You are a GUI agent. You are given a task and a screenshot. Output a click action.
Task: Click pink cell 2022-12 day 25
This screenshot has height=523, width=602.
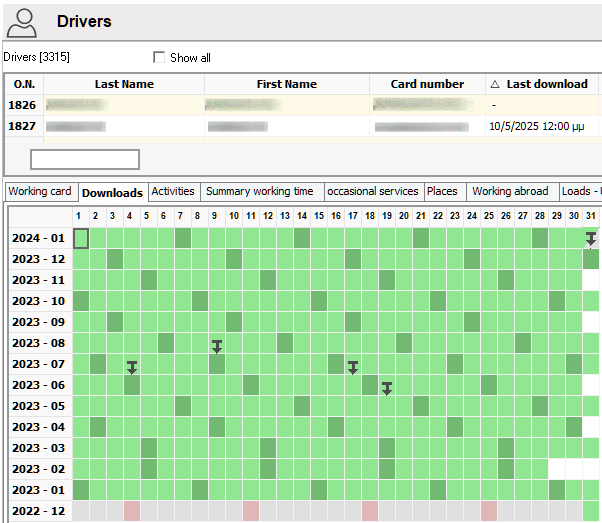489,511
